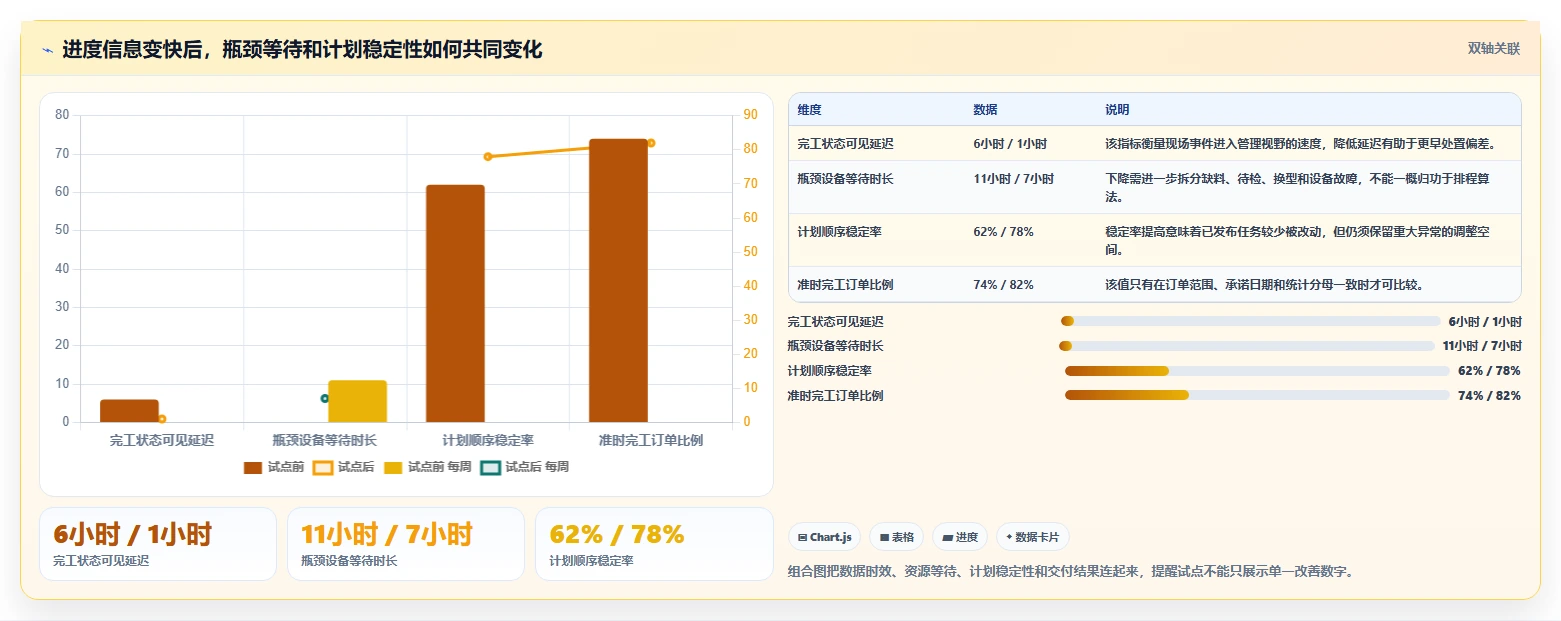Toggle the 试点后 legend swatch
Viewport: 1561px width, 621px height.
click(x=323, y=467)
